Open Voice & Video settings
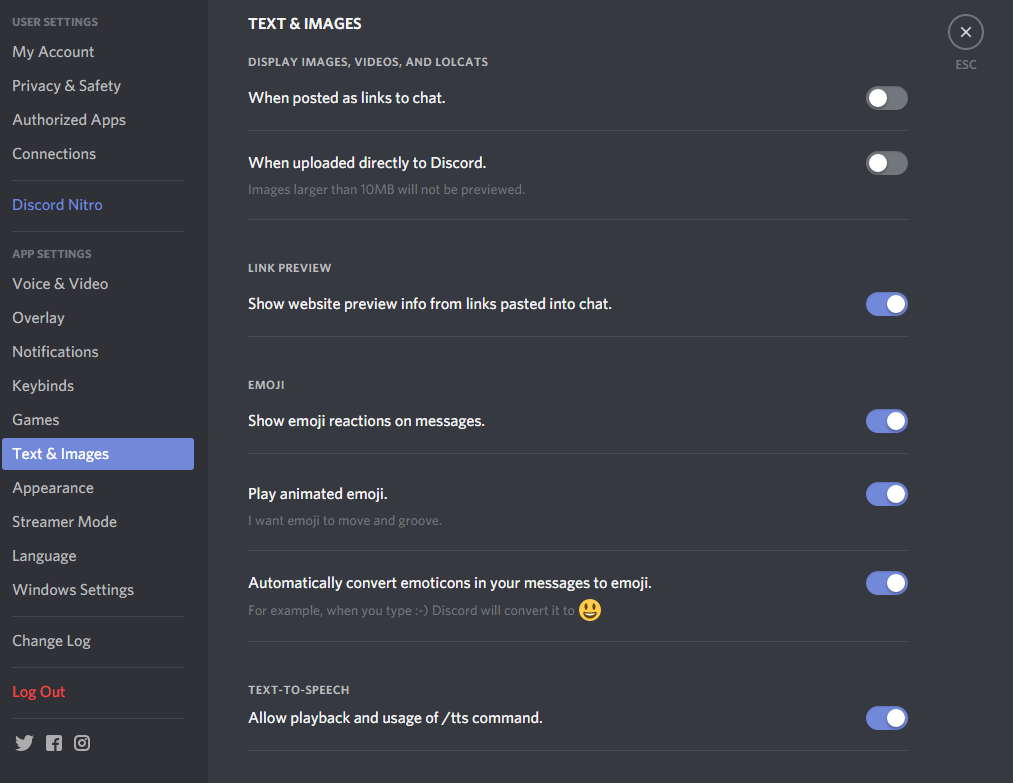The width and height of the screenshot is (1013, 783). 60,284
